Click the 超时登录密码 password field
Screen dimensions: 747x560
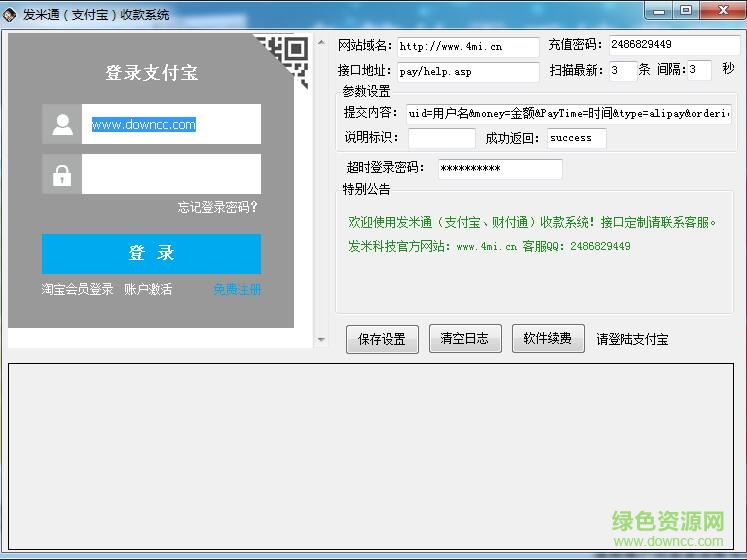click(500, 169)
